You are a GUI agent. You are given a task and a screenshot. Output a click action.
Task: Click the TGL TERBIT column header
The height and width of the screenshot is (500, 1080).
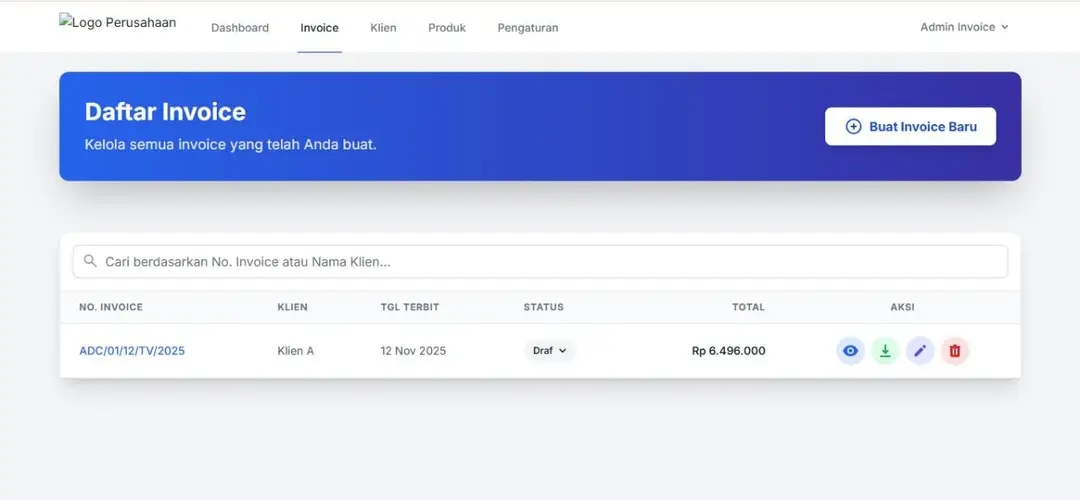pos(410,307)
